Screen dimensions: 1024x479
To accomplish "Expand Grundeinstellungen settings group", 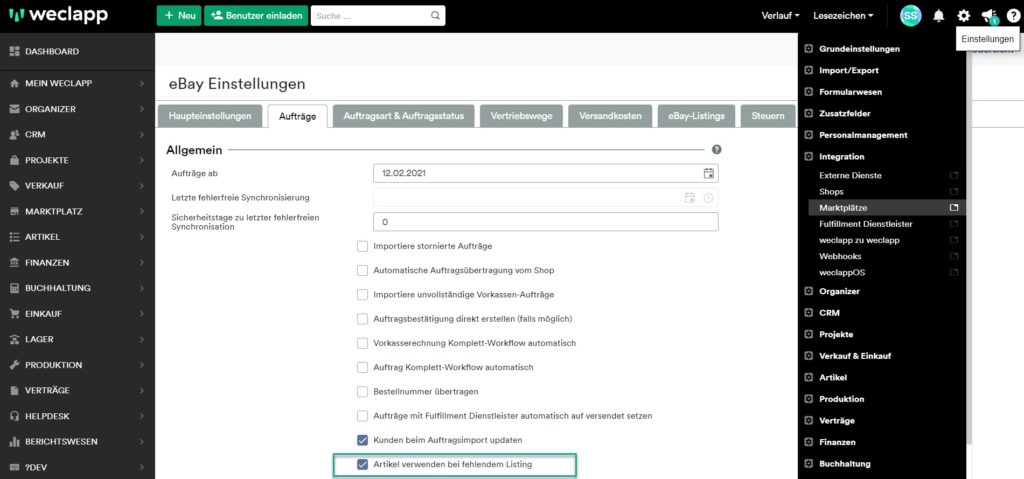I will point(859,49).
